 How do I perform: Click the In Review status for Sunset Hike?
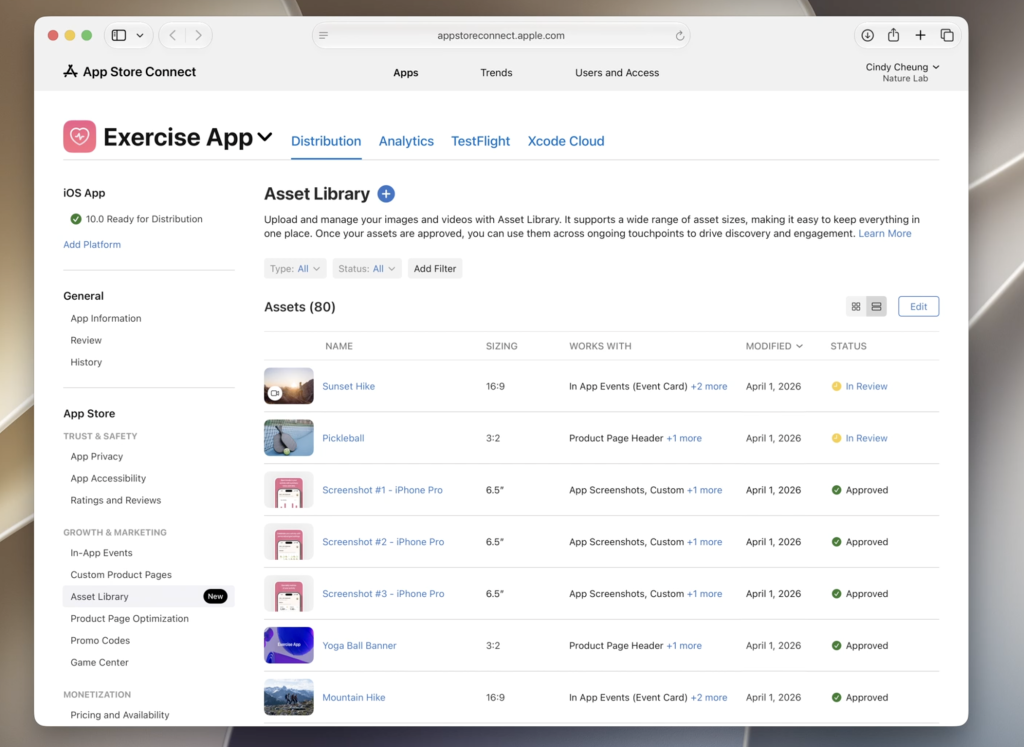coord(859,386)
